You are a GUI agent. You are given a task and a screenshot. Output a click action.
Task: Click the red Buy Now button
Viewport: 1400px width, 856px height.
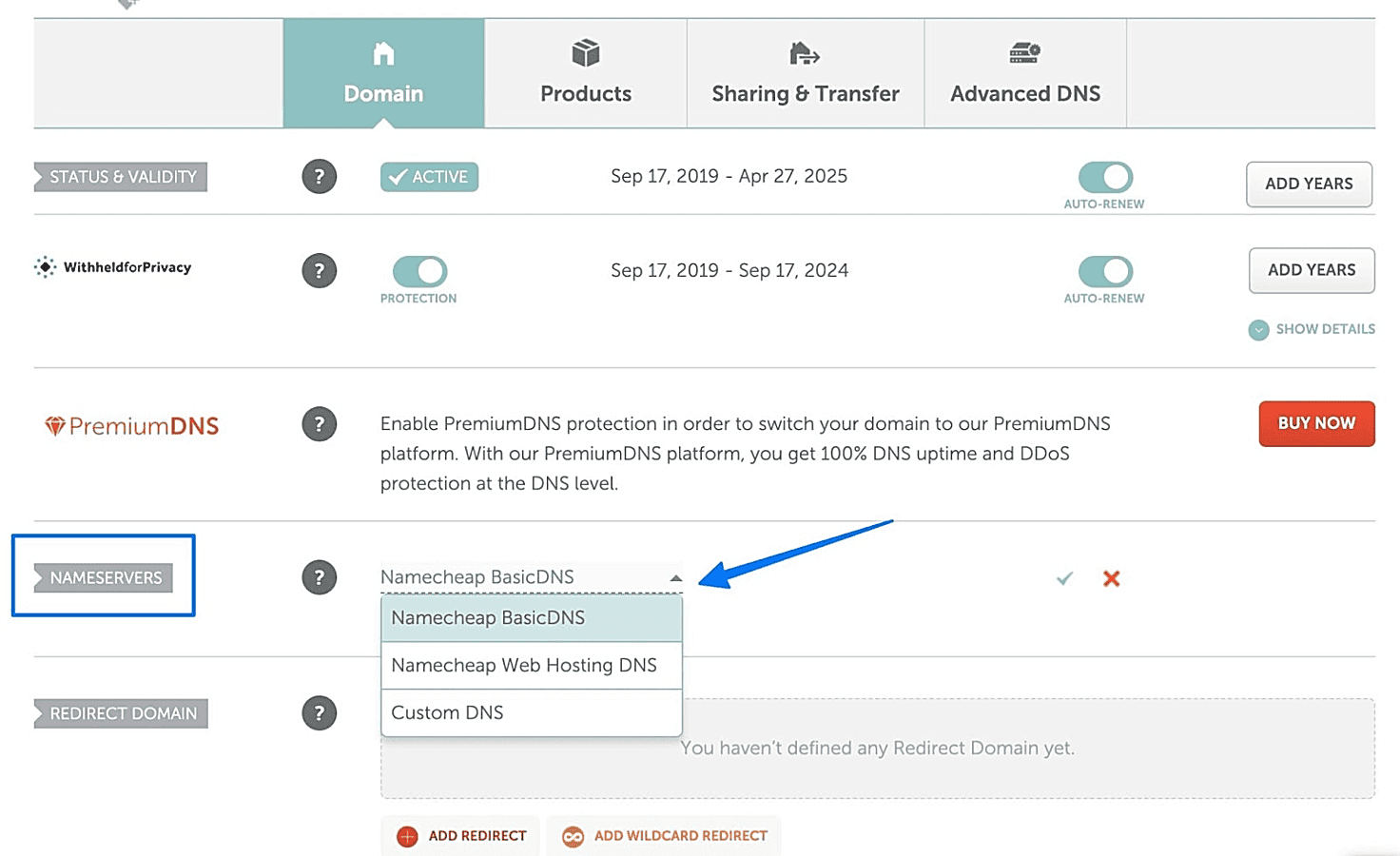point(1316,423)
